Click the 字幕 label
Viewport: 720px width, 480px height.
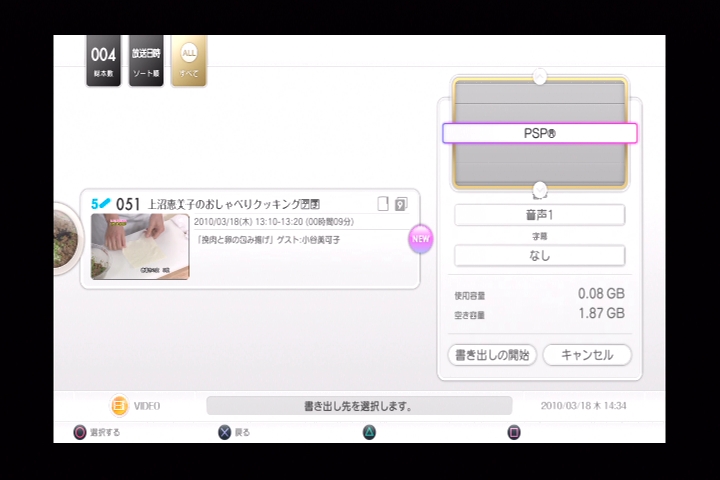pos(540,236)
